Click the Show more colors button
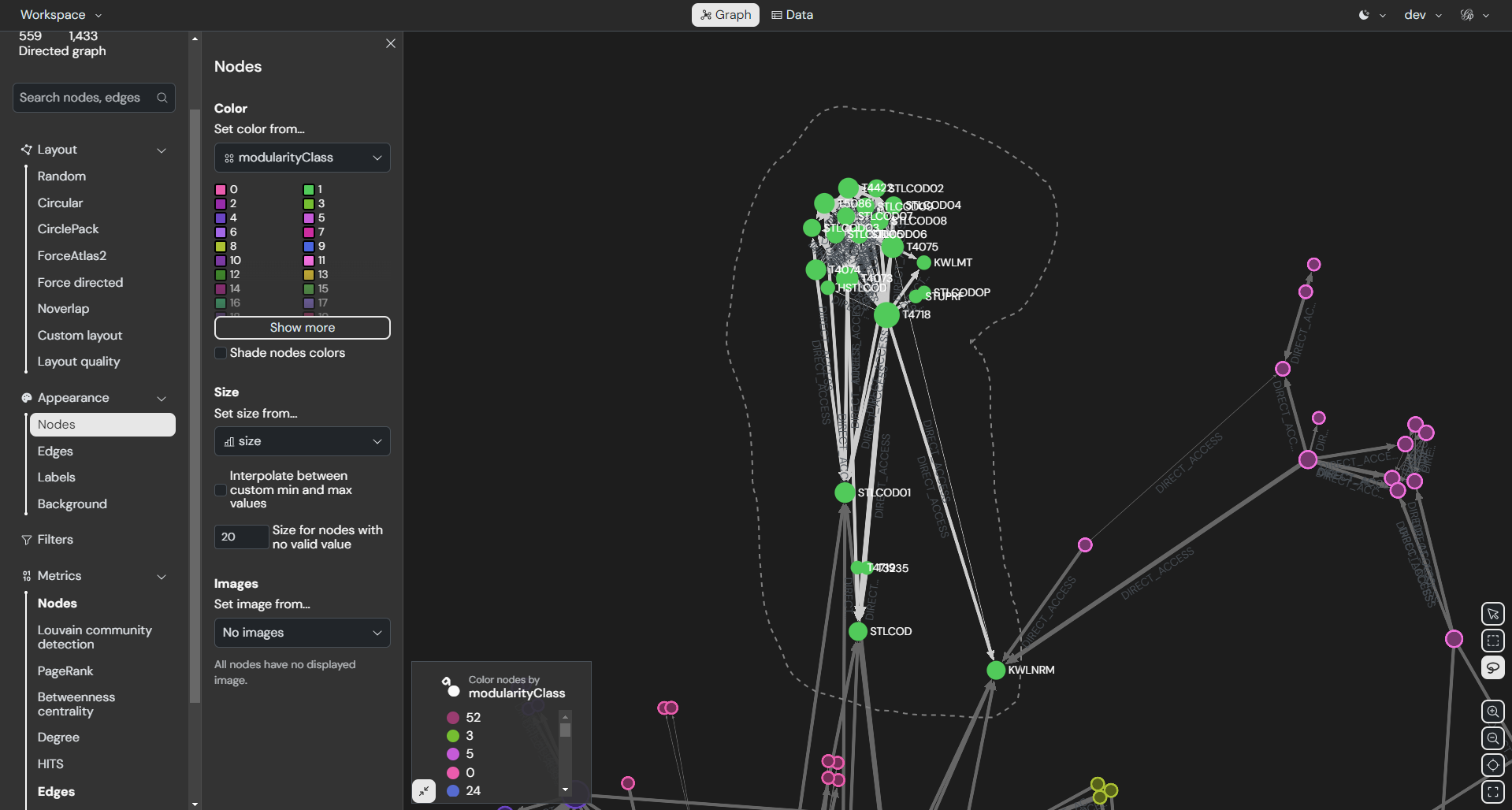The width and height of the screenshot is (1512, 810). pyautogui.click(x=303, y=328)
